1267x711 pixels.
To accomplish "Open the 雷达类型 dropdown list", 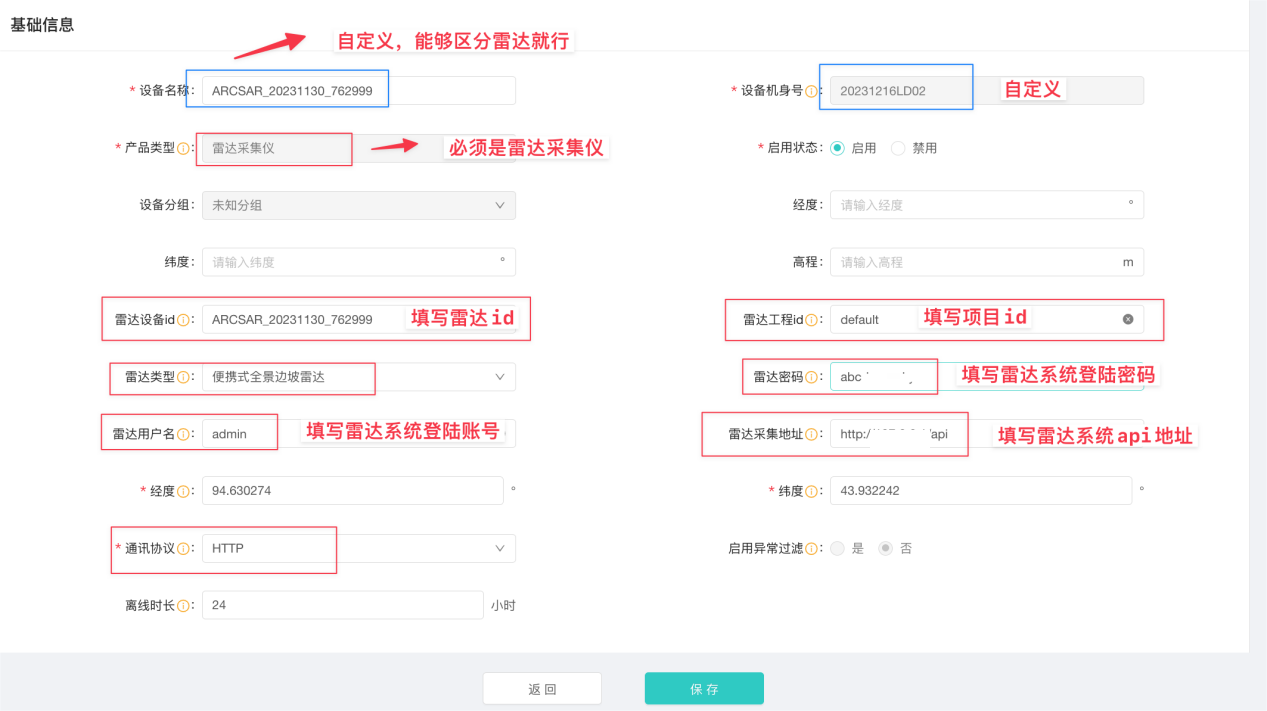I will click(x=358, y=377).
